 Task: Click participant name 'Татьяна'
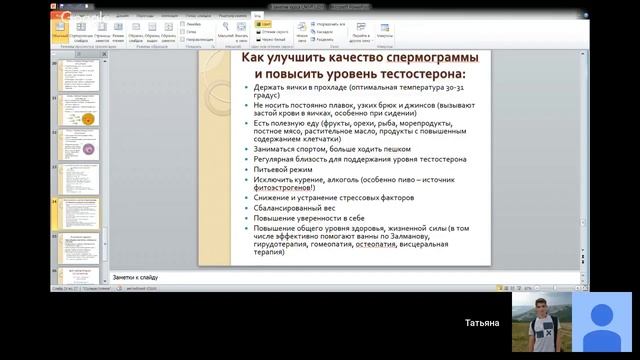point(482,323)
